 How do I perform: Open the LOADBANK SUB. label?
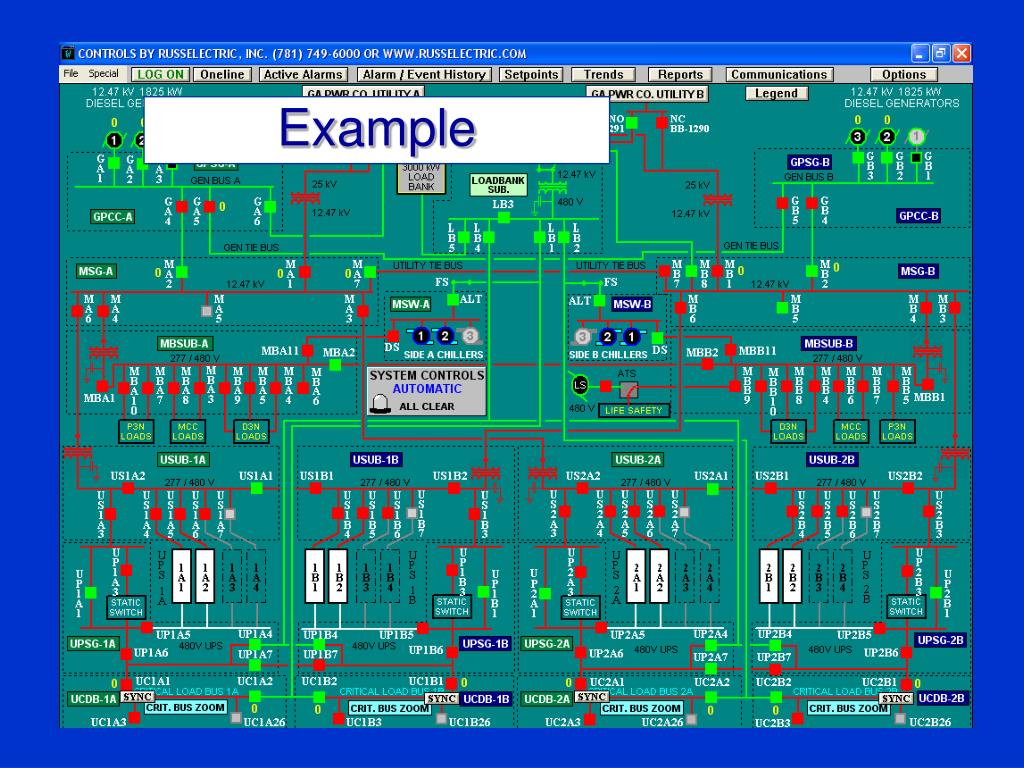tap(498, 185)
